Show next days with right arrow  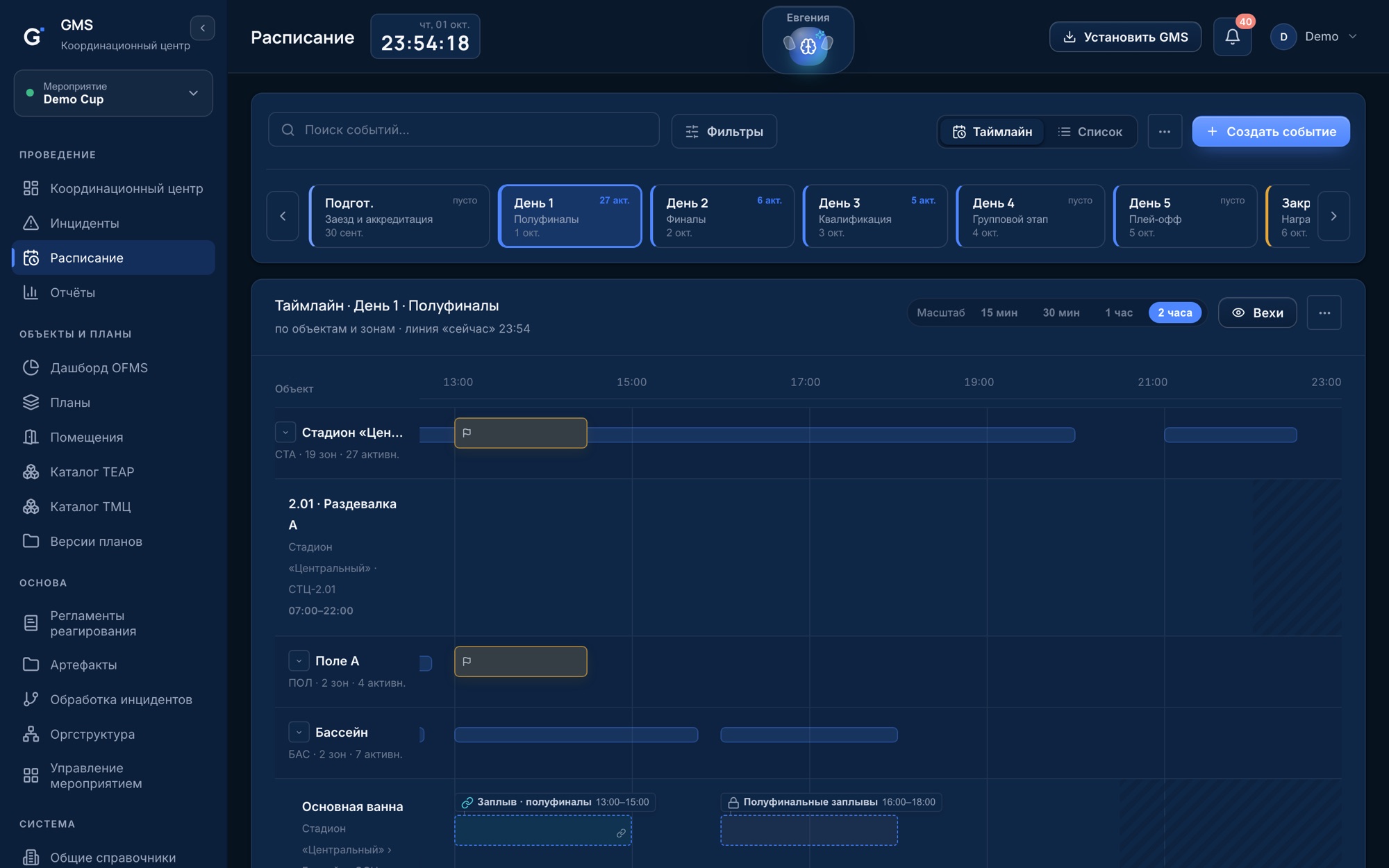[x=1333, y=216]
